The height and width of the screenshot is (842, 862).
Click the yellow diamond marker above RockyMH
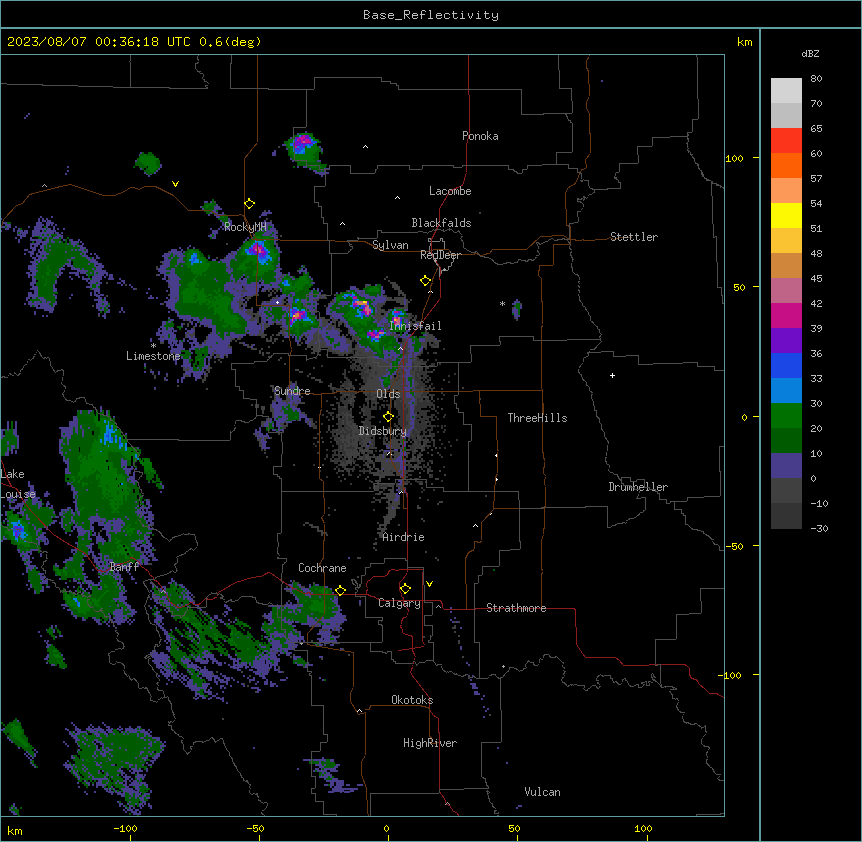click(250, 204)
